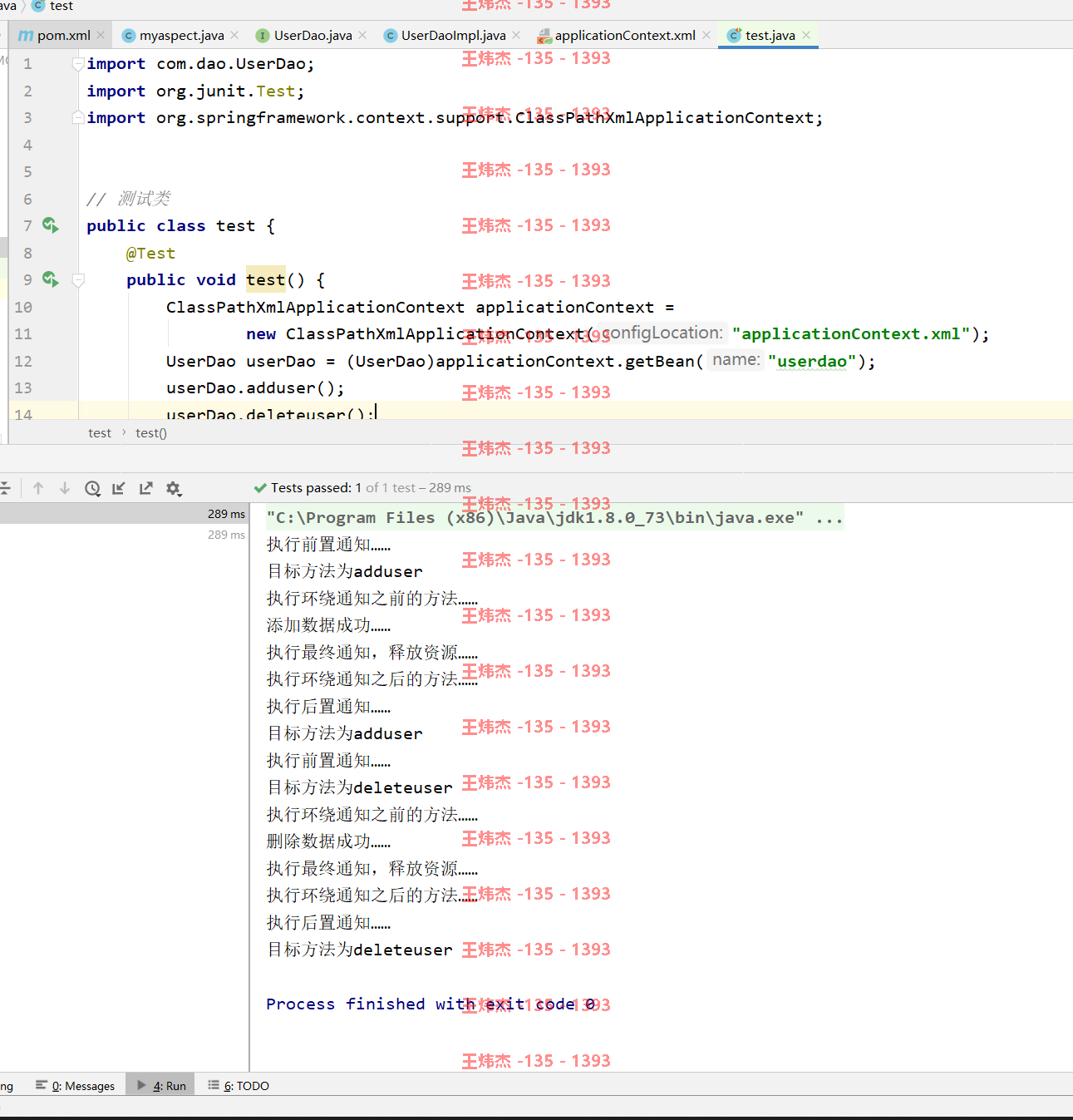Go to previous failed test arrow
Screen dimensions: 1073x1120
[x=38, y=488]
